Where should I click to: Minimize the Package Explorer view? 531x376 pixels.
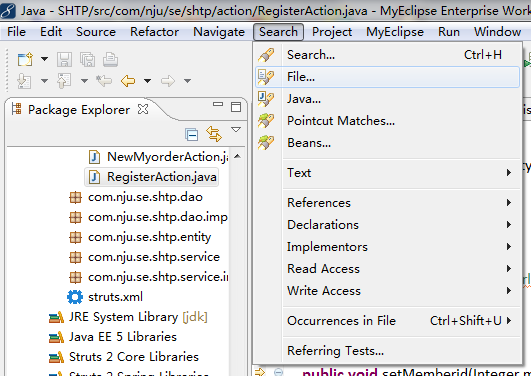[218, 104]
